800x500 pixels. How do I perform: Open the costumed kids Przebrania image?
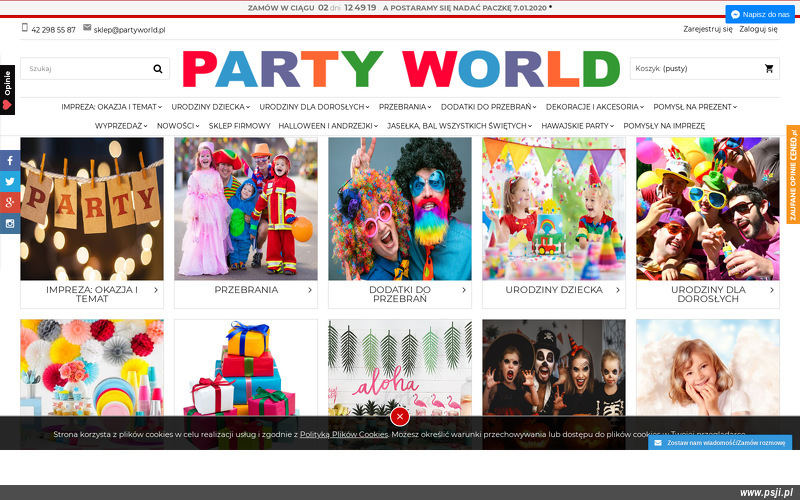point(246,209)
